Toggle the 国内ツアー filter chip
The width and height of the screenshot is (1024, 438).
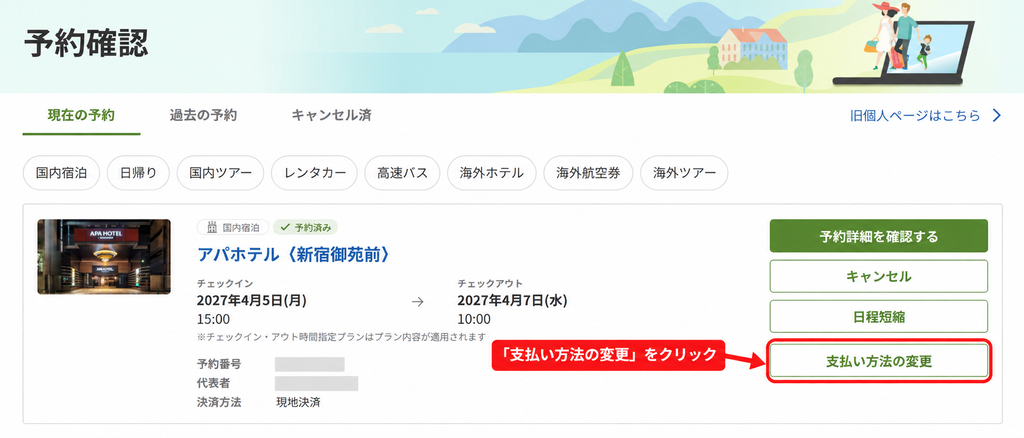pyautogui.click(x=220, y=173)
